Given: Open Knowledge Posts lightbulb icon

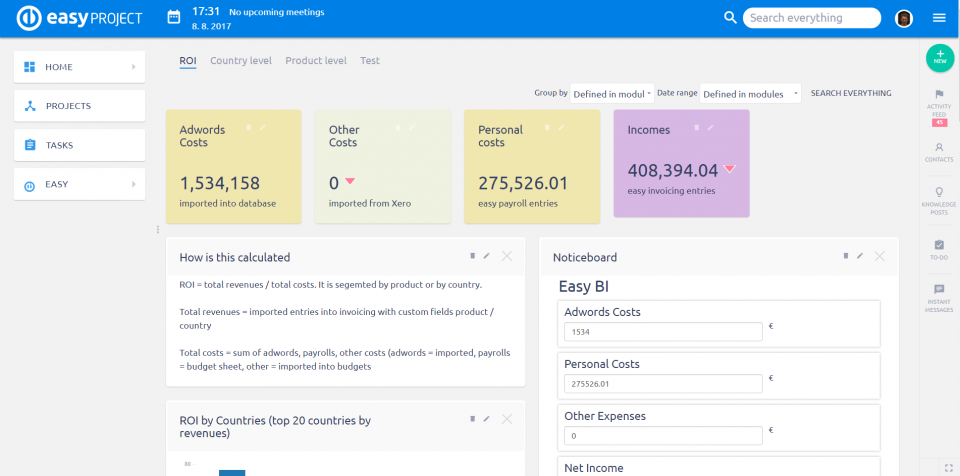Looking at the screenshot, I should (x=939, y=192).
